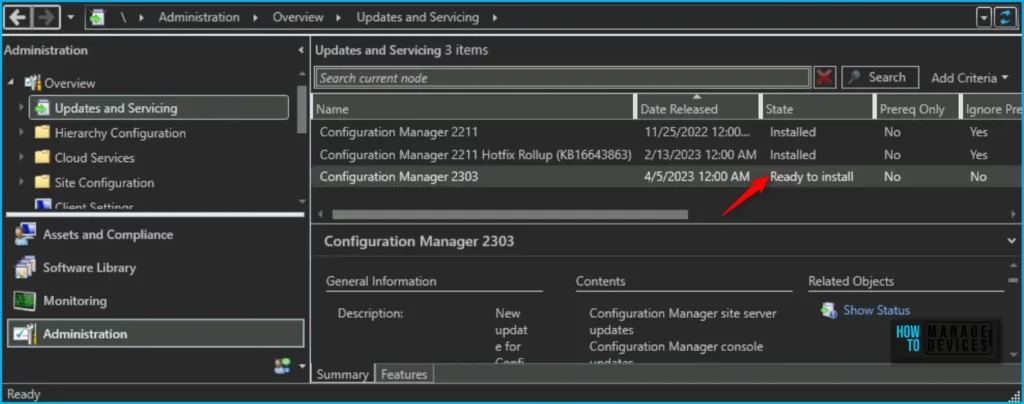This screenshot has height=404, width=1024.
Task: Collapse the Administration navigation pane
Action: click(x=301, y=50)
